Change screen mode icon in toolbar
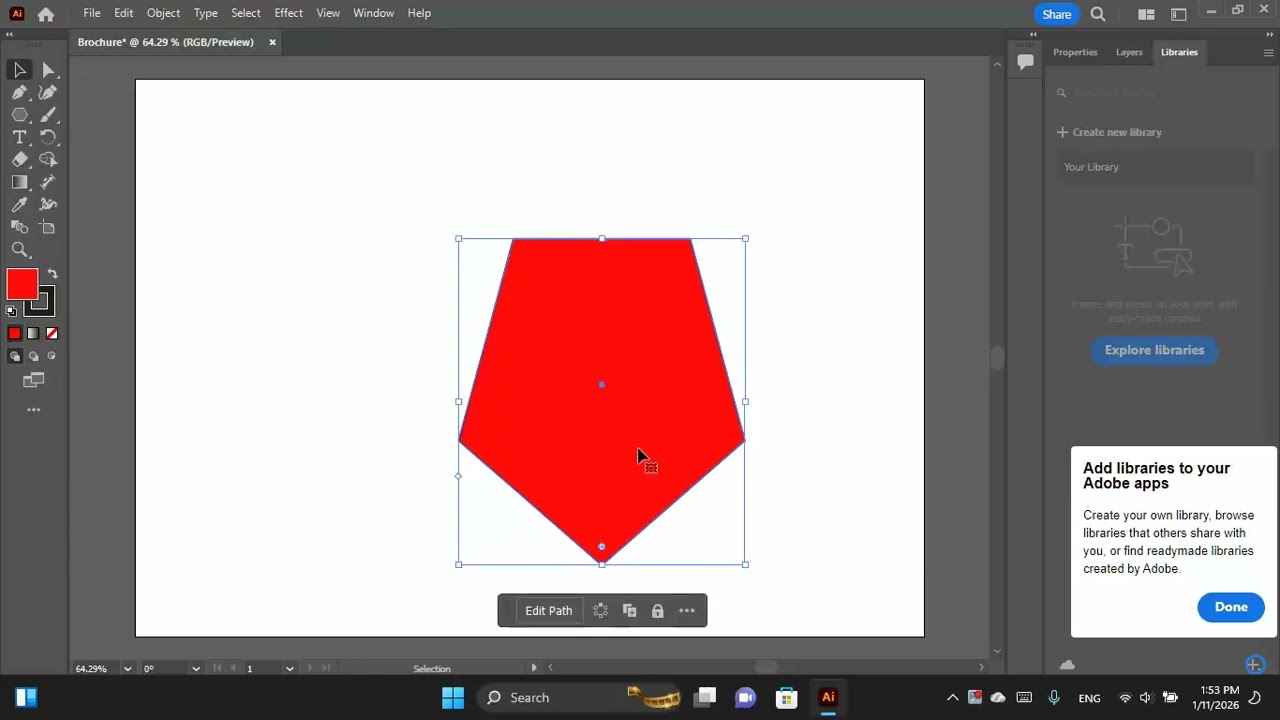1280x720 pixels. pos(34,380)
